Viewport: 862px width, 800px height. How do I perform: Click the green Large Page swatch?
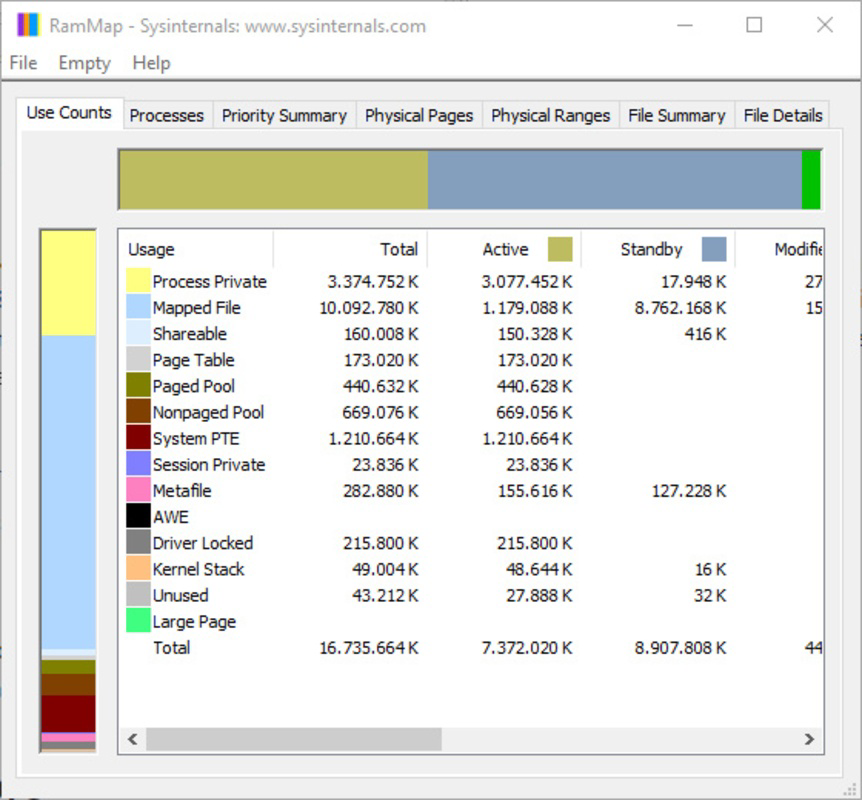(x=138, y=621)
